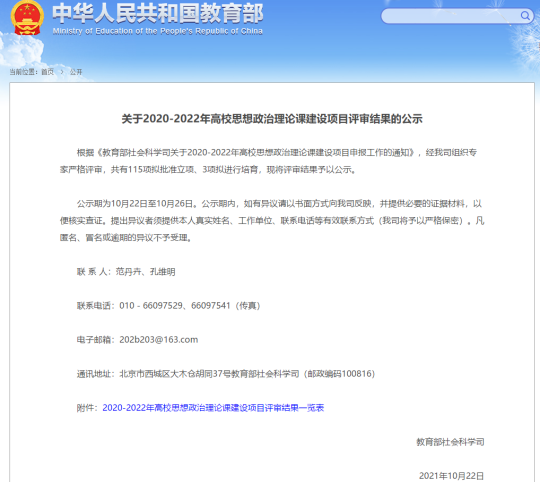The height and width of the screenshot is (482, 541).
Task: Click the signature 教育部社会科学司
Action: (450, 442)
